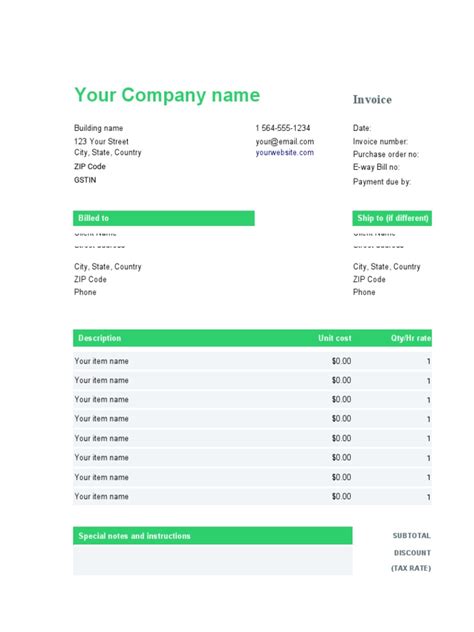Select the 'Purchase order no:' field

click(386, 154)
